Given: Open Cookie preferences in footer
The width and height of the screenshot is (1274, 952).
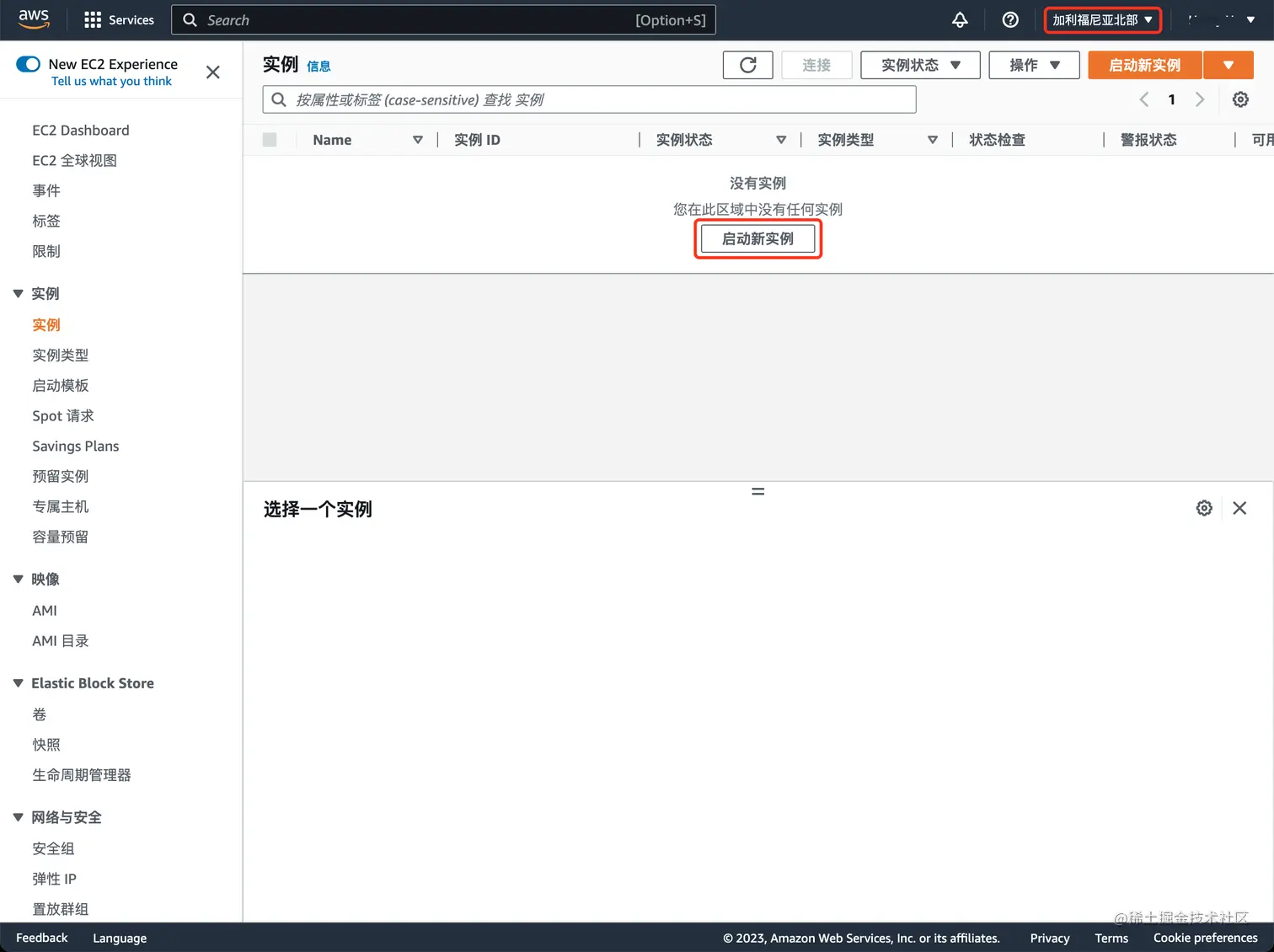Looking at the screenshot, I should (x=1206, y=938).
